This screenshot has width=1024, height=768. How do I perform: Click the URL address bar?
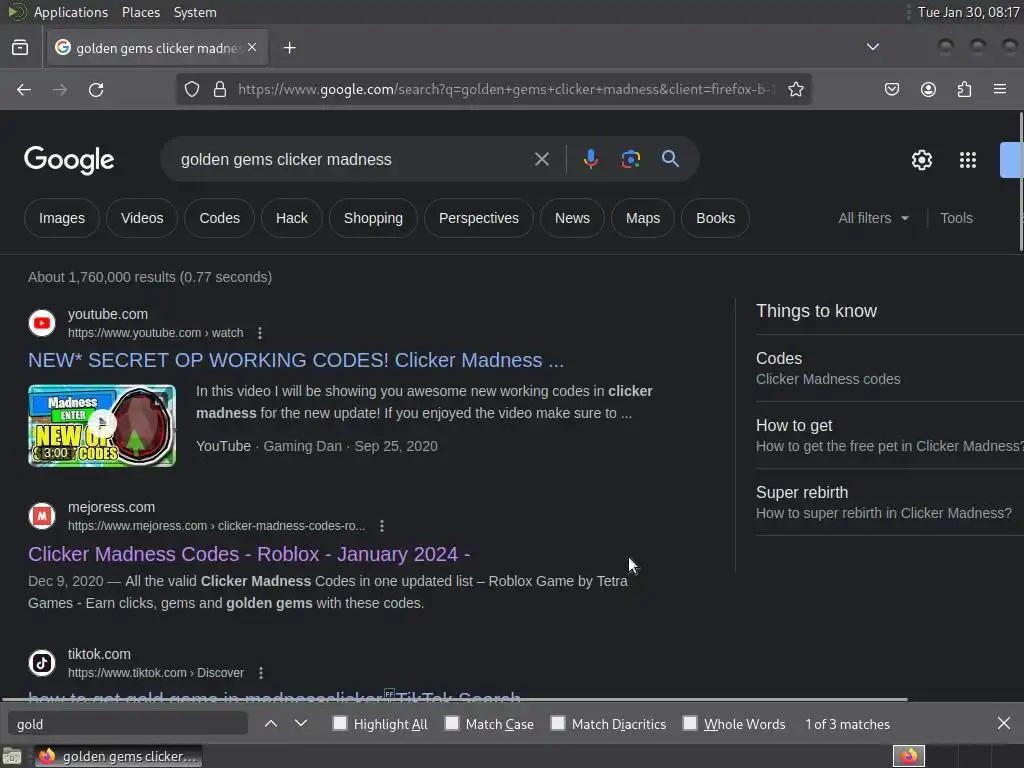coord(506,89)
